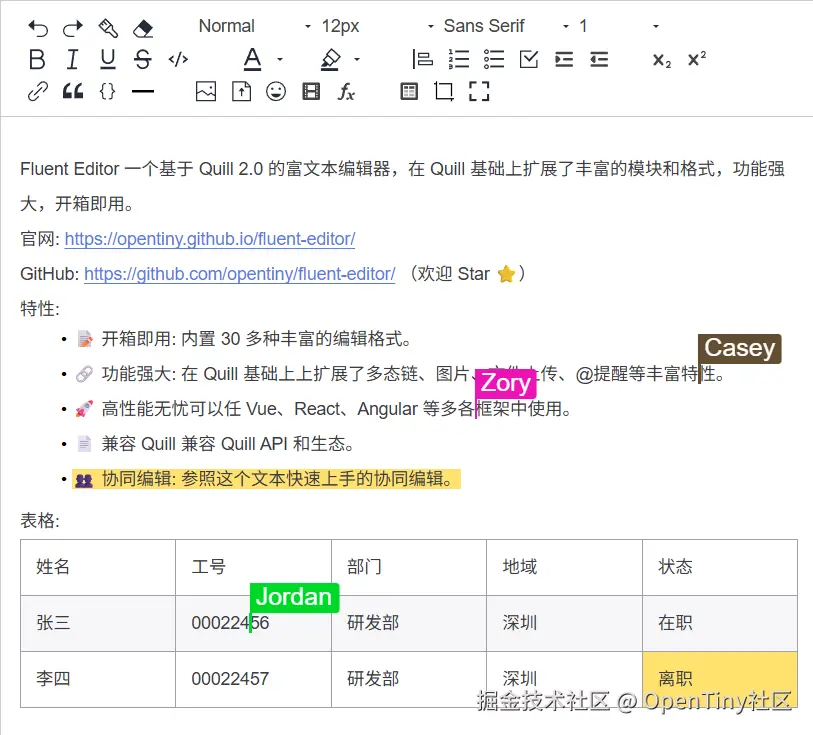
Task: Toggle subscript formatting
Action: click(x=662, y=60)
